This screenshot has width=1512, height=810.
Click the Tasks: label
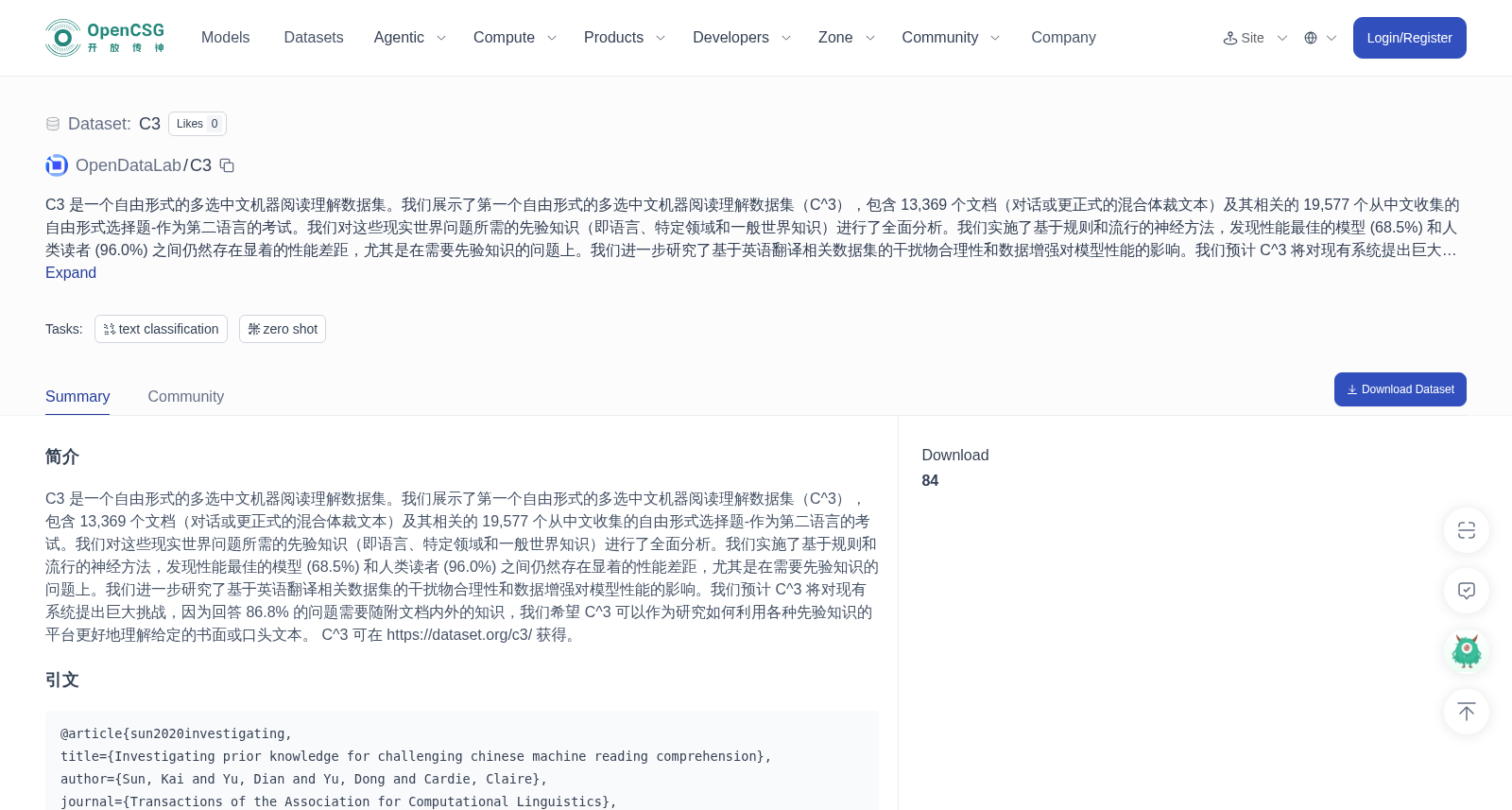tap(64, 329)
